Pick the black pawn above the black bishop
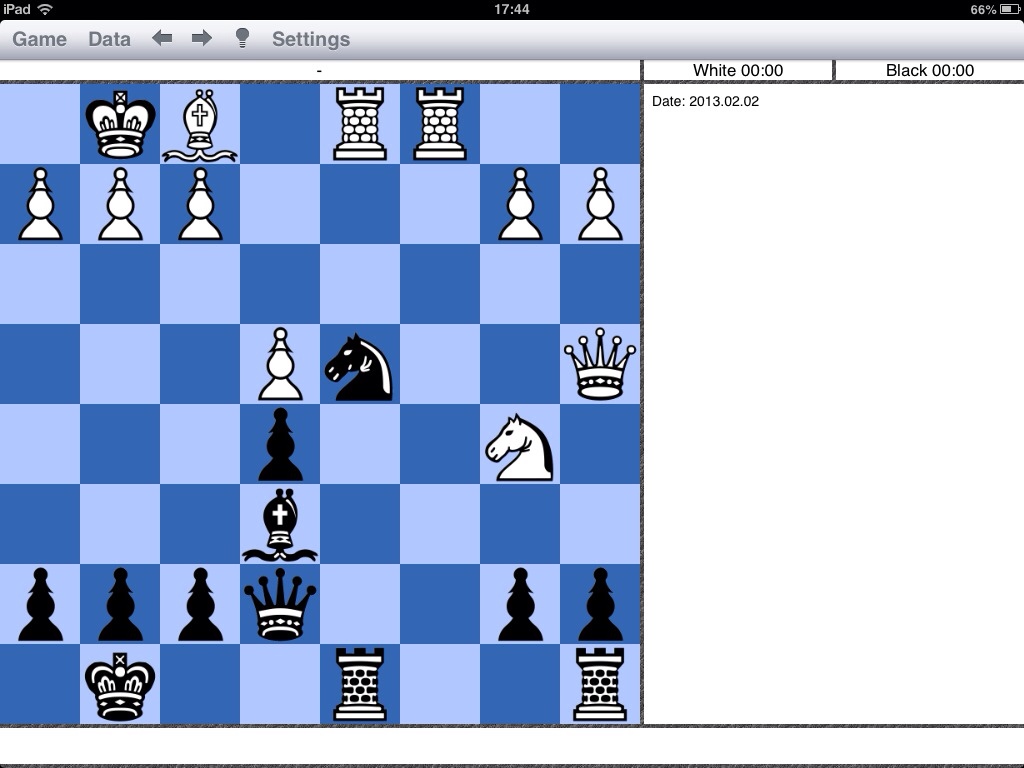This screenshot has width=1024, height=768. click(x=280, y=446)
